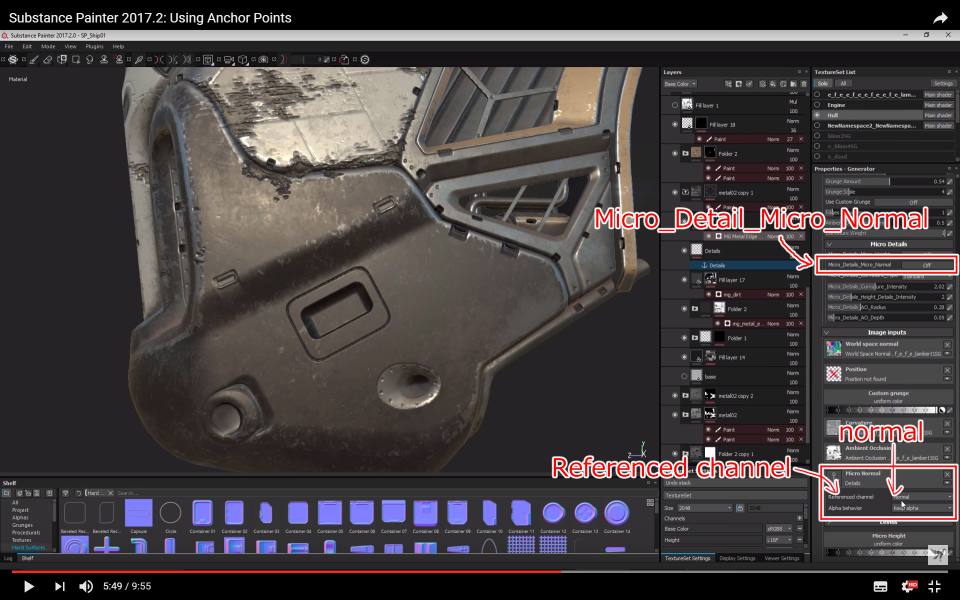The height and width of the screenshot is (600, 960).
Task: Click TextureSet List Settings button
Action: tap(943, 83)
